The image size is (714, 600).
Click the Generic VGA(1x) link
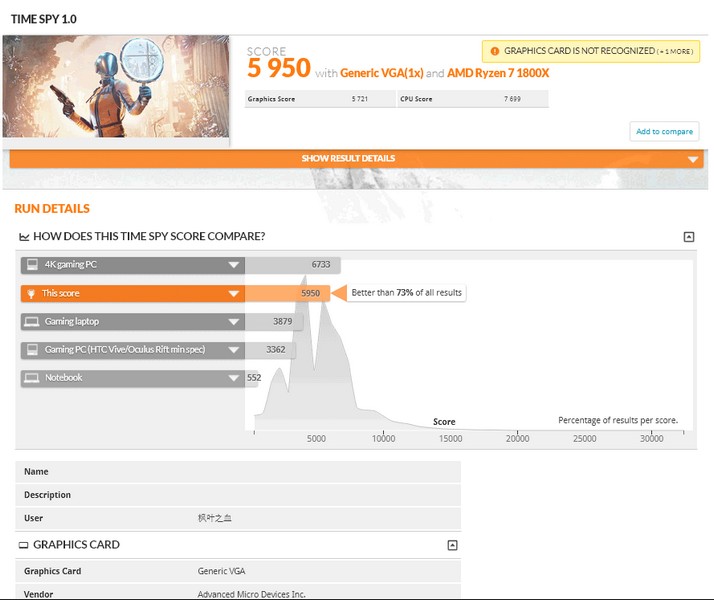click(x=382, y=73)
